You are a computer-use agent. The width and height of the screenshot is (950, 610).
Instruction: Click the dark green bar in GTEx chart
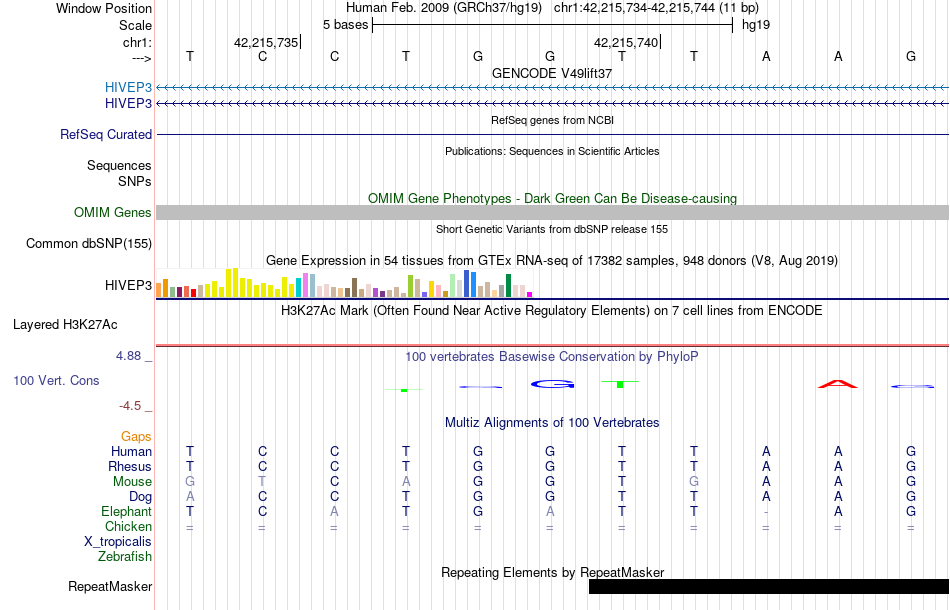509,285
